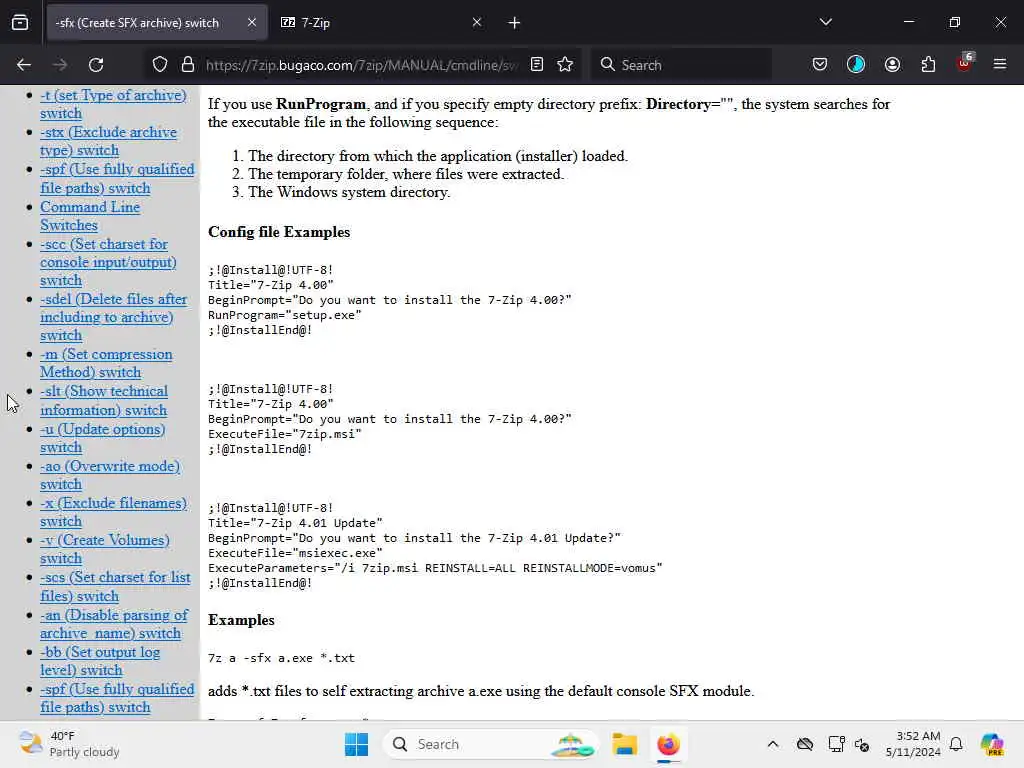This screenshot has width=1024, height=768.
Task: Open clock showing 3:52 AM
Action: [x=913, y=744]
